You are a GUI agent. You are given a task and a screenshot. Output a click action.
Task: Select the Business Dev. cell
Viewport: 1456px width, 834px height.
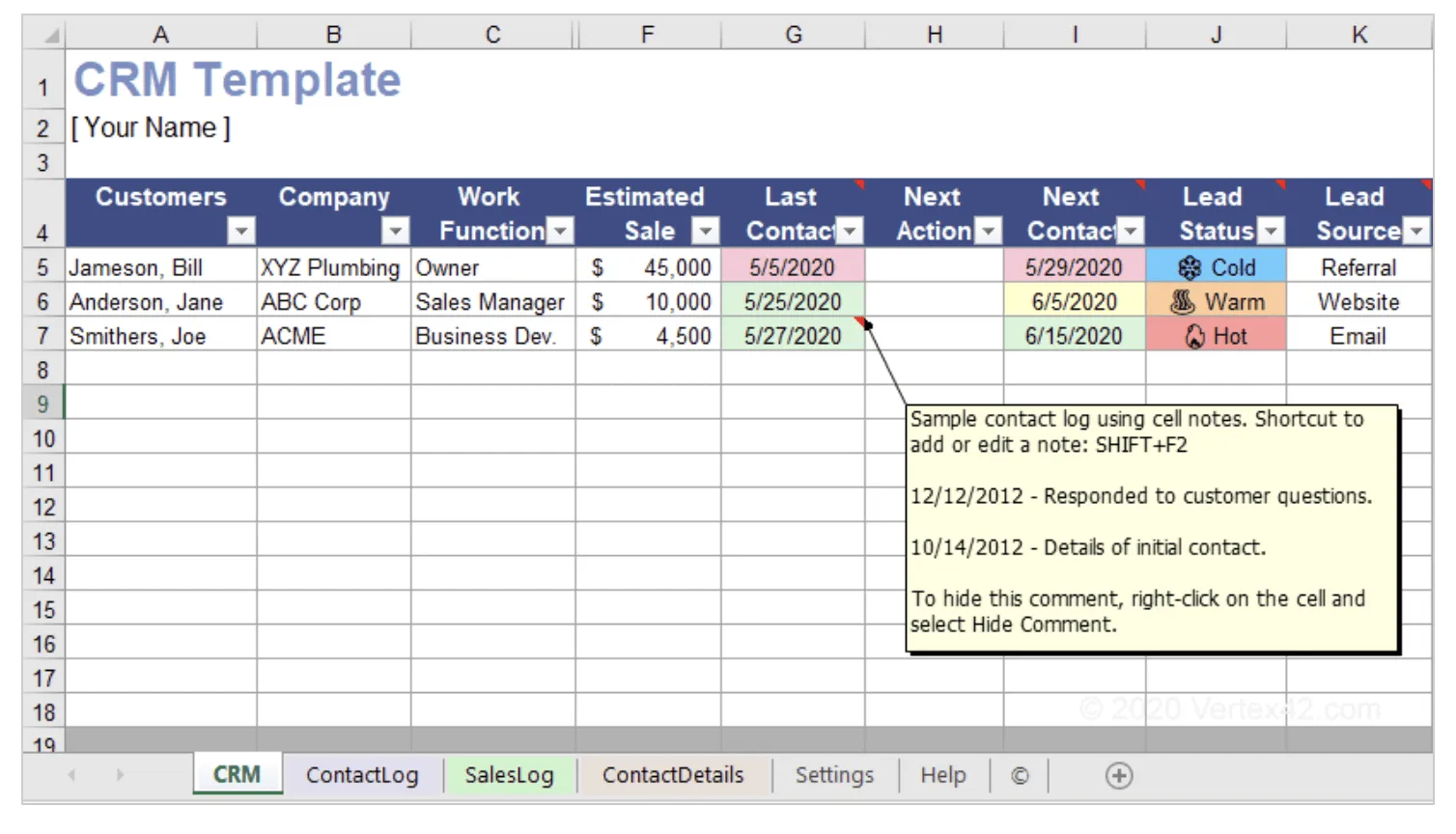click(493, 336)
